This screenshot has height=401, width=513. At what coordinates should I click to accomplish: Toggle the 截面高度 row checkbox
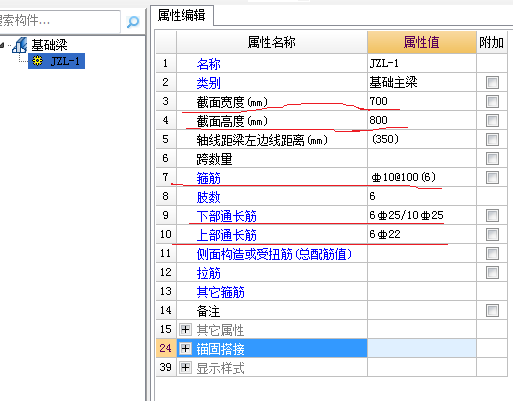[492, 121]
